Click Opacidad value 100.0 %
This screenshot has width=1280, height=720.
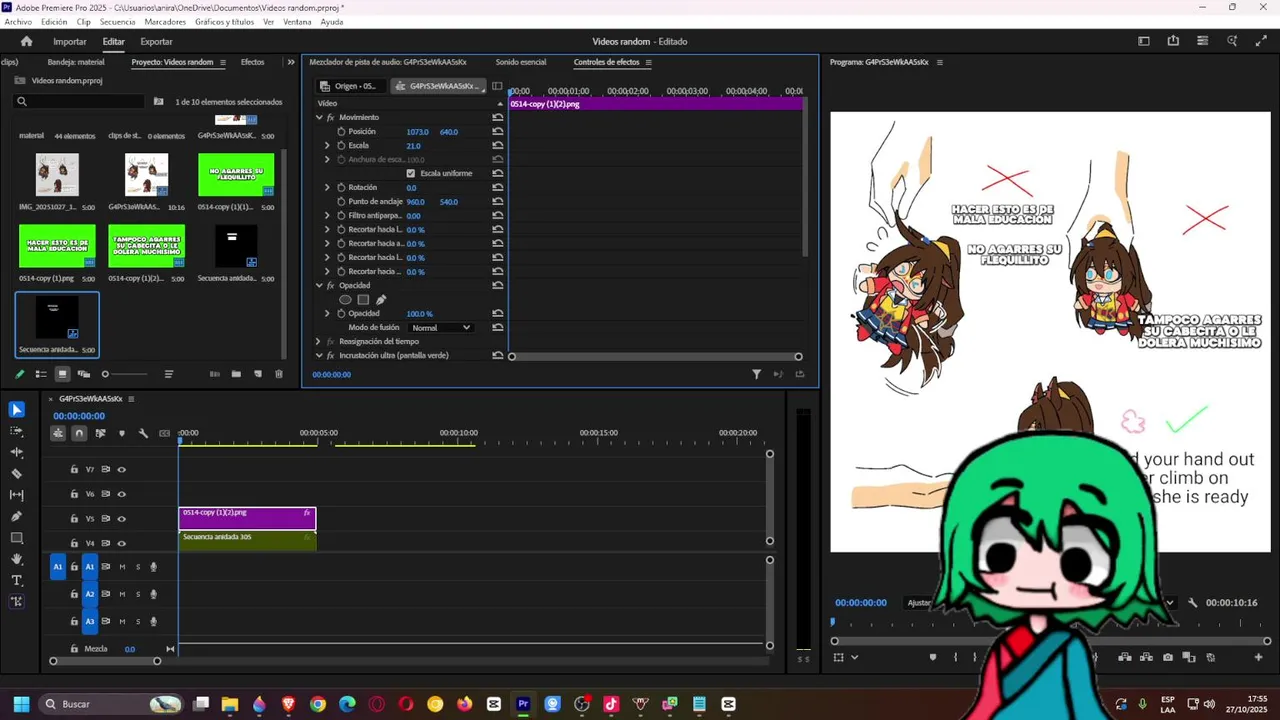(419, 313)
